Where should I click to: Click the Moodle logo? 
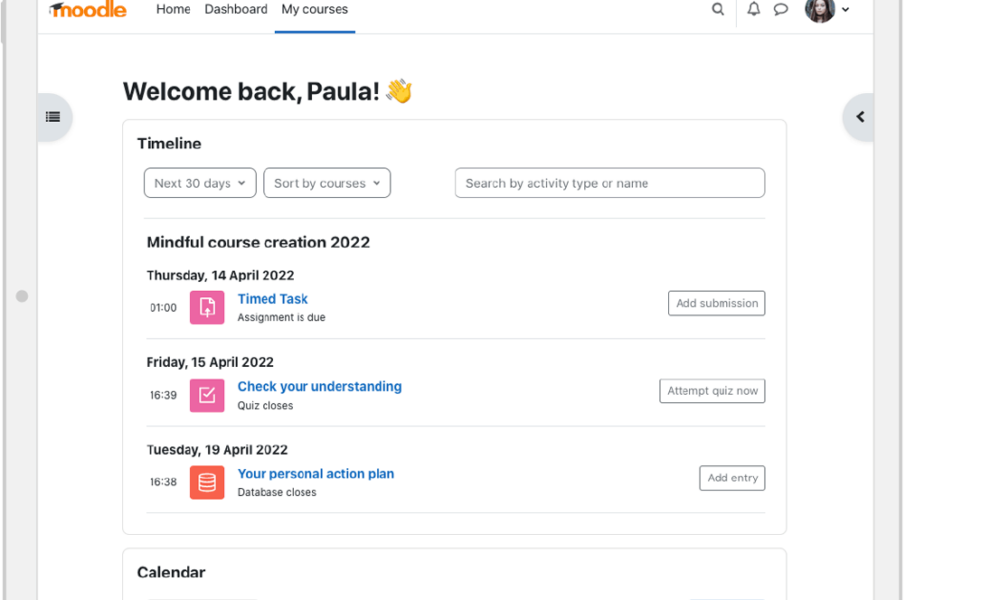pyautogui.click(x=87, y=10)
